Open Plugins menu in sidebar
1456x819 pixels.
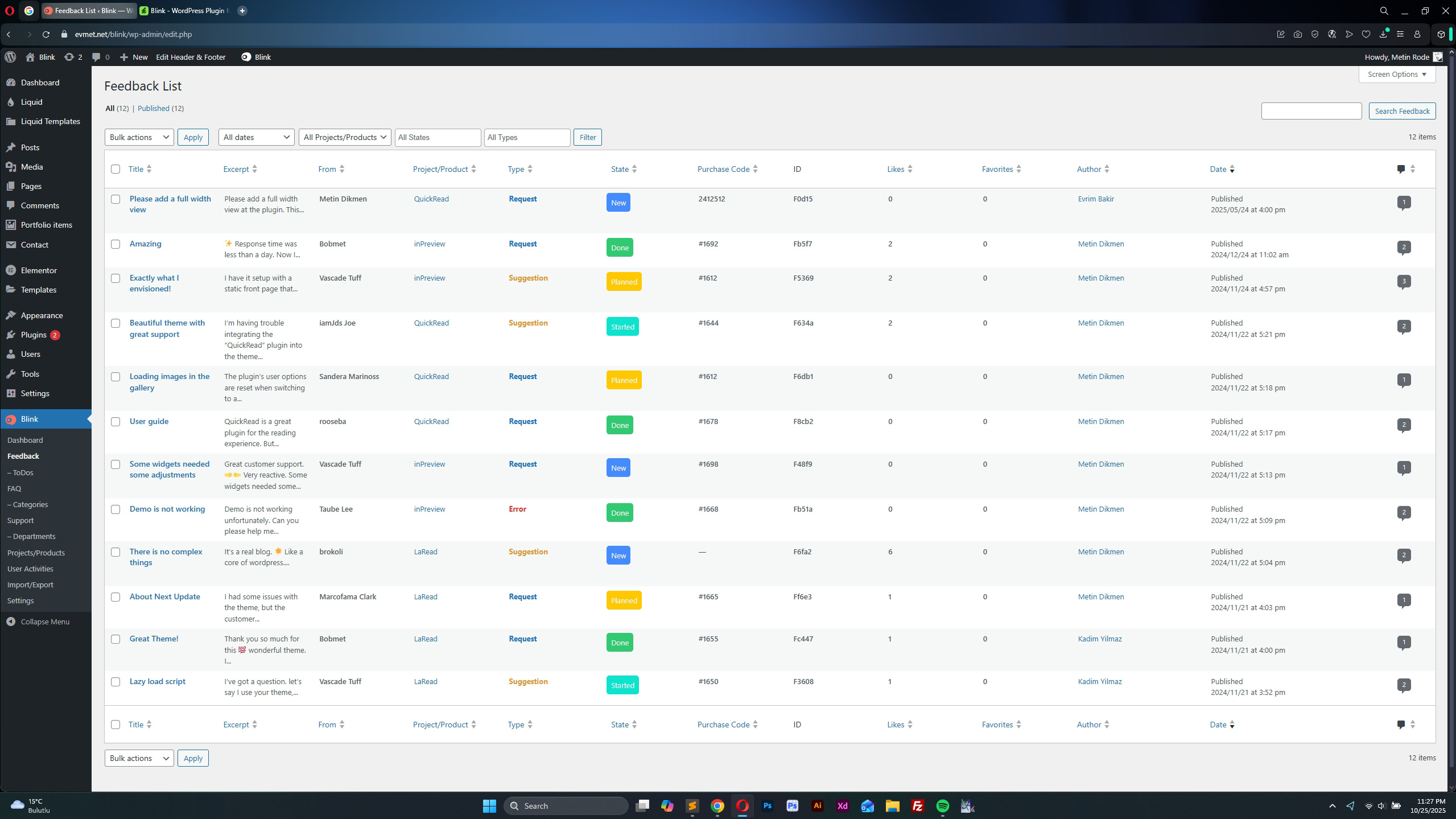click(x=34, y=335)
